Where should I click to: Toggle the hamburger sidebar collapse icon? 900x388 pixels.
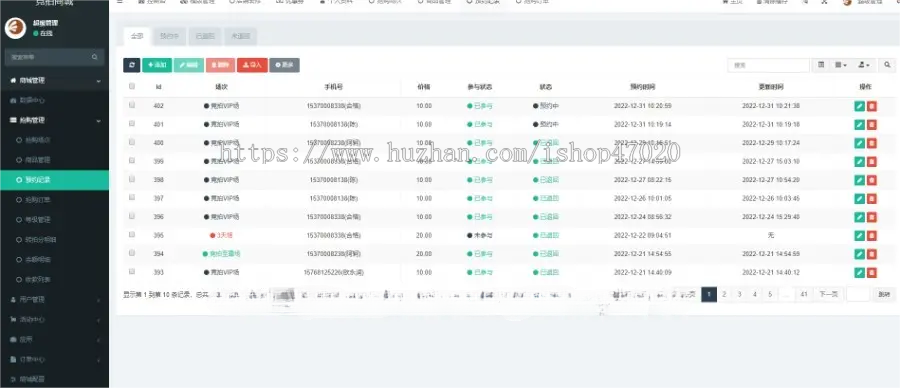[x=119, y=2]
